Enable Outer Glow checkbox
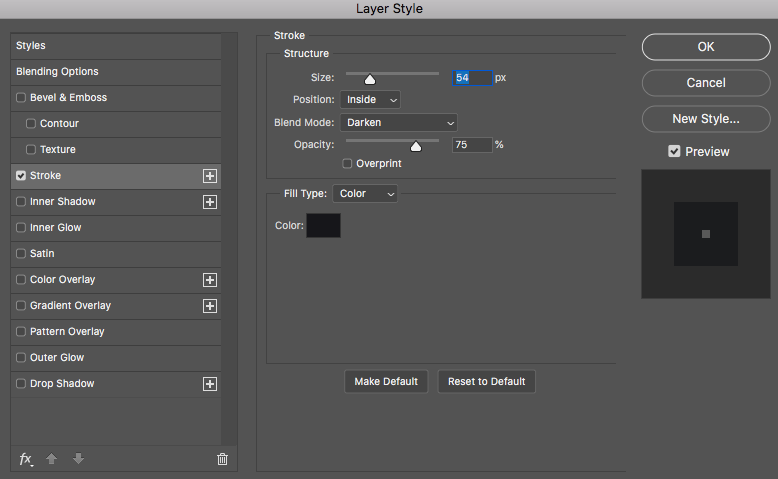Screen dimensions: 778x479 21,357
